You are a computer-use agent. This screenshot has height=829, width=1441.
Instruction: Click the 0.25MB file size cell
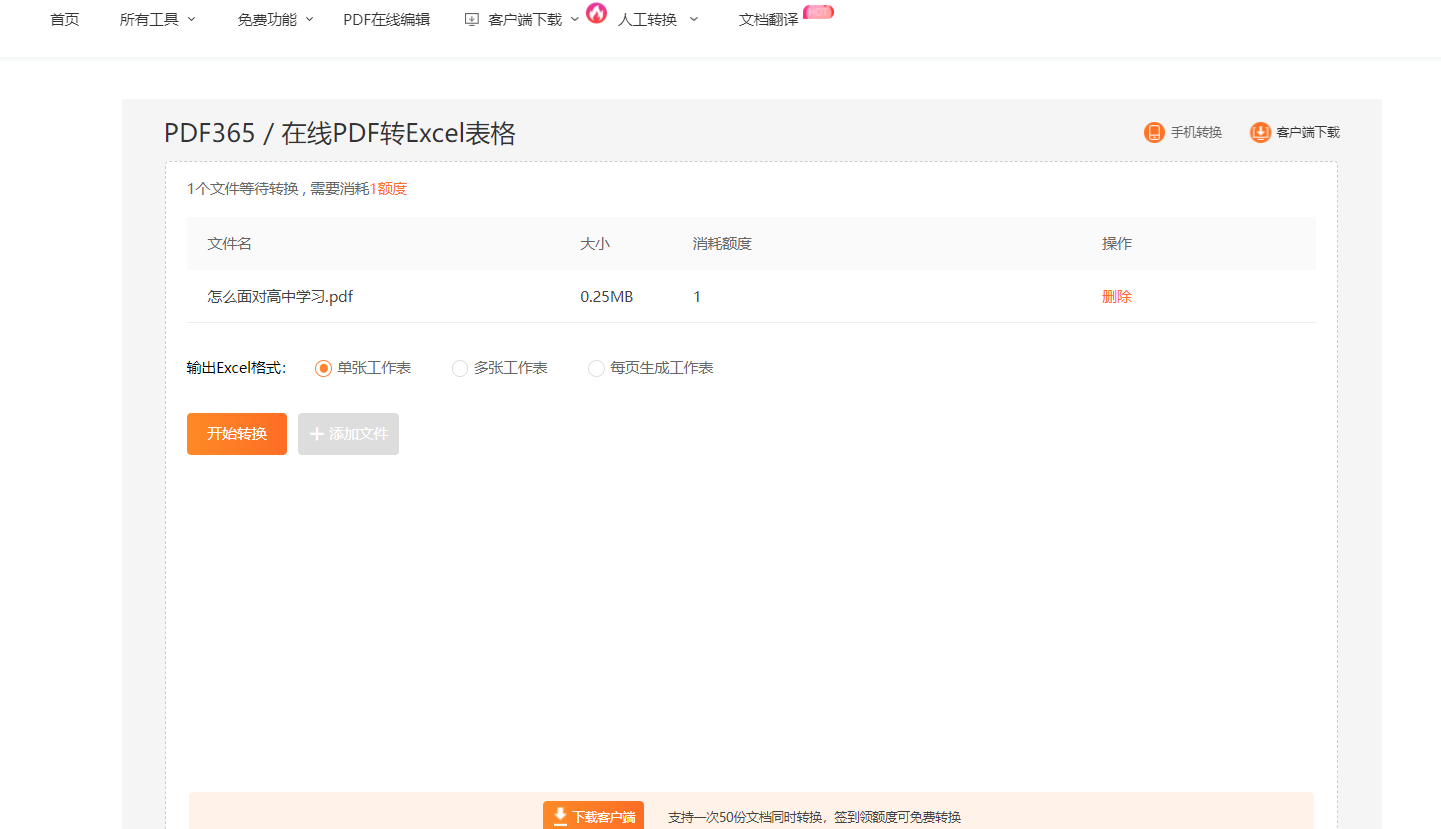pyautogui.click(x=607, y=297)
